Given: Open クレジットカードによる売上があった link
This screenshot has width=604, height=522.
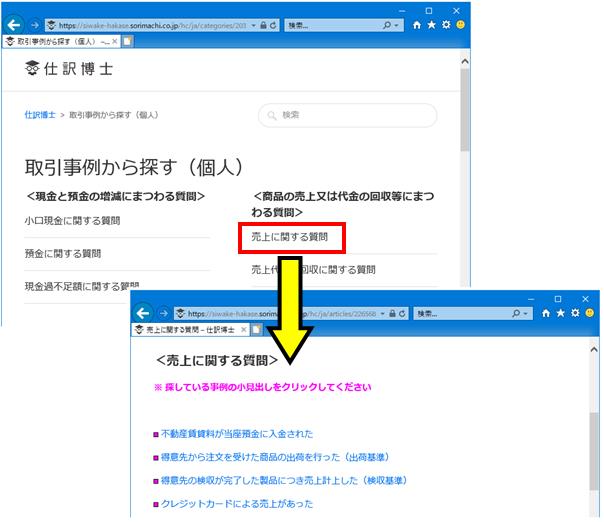Looking at the screenshot, I should tap(237, 504).
